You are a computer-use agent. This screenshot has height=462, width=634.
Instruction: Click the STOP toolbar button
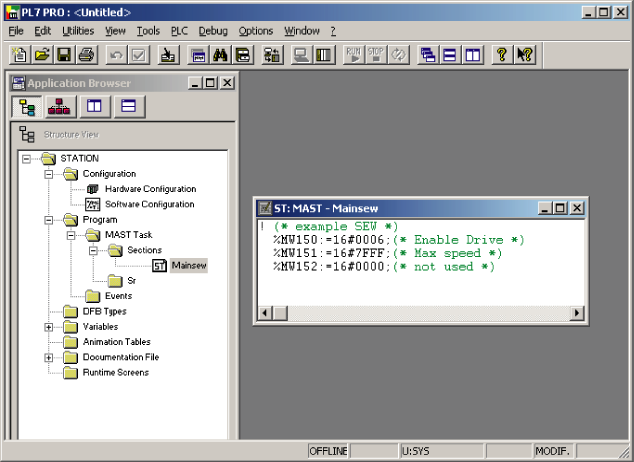click(376, 55)
